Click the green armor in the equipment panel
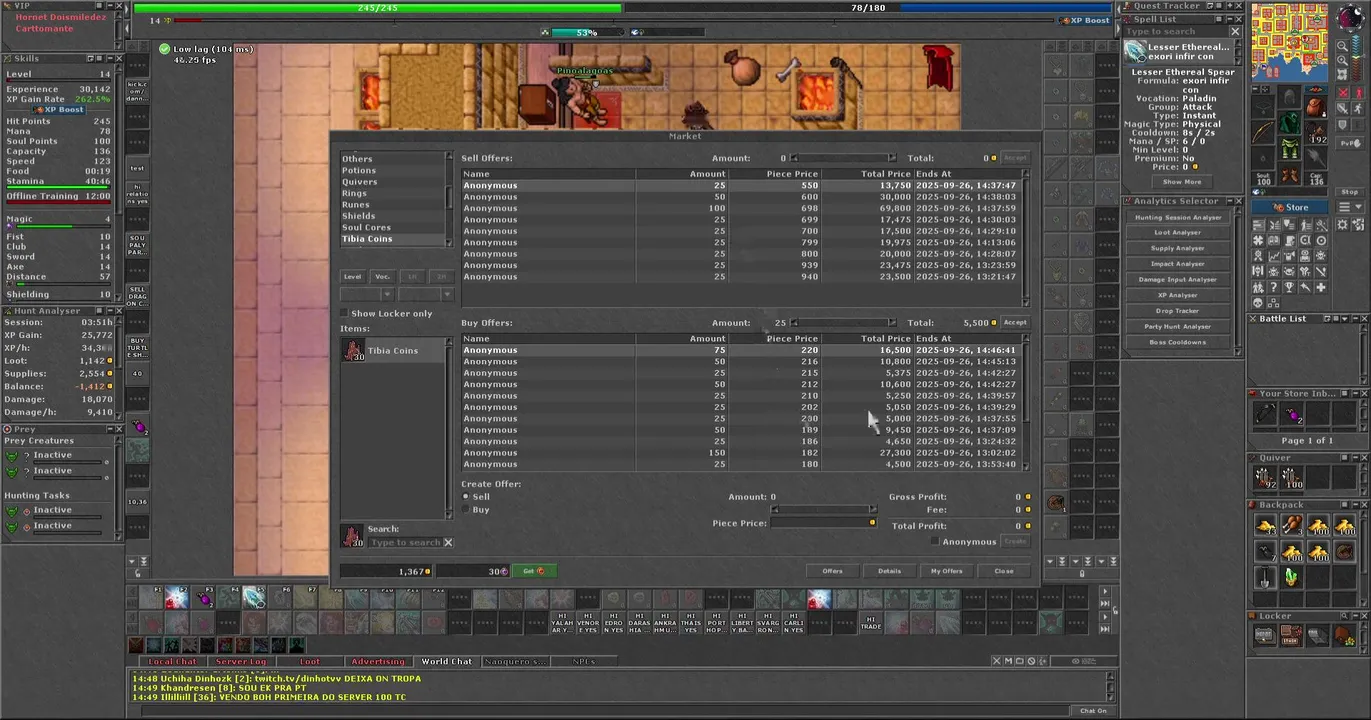Image resolution: width=1371 pixels, height=720 pixels. point(1289,122)
